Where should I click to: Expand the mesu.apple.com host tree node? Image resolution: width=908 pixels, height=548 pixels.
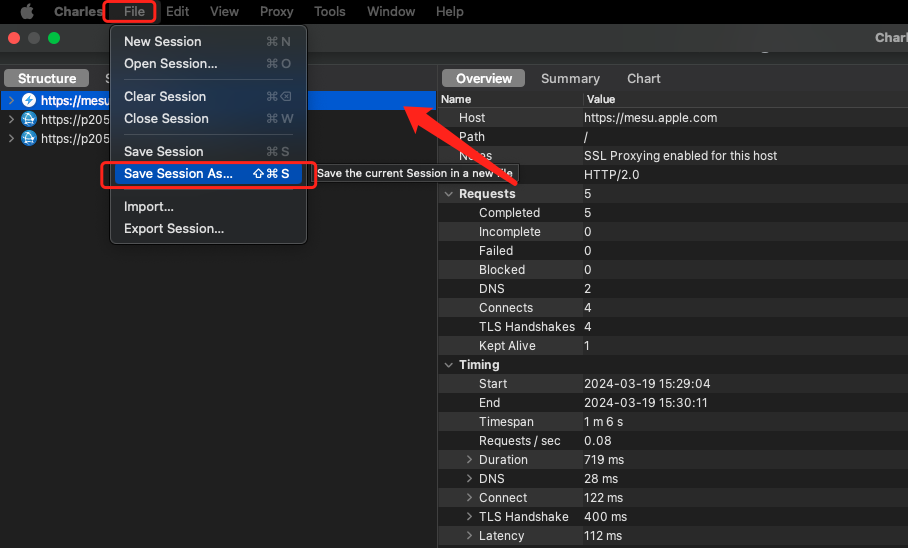[11, 100]
